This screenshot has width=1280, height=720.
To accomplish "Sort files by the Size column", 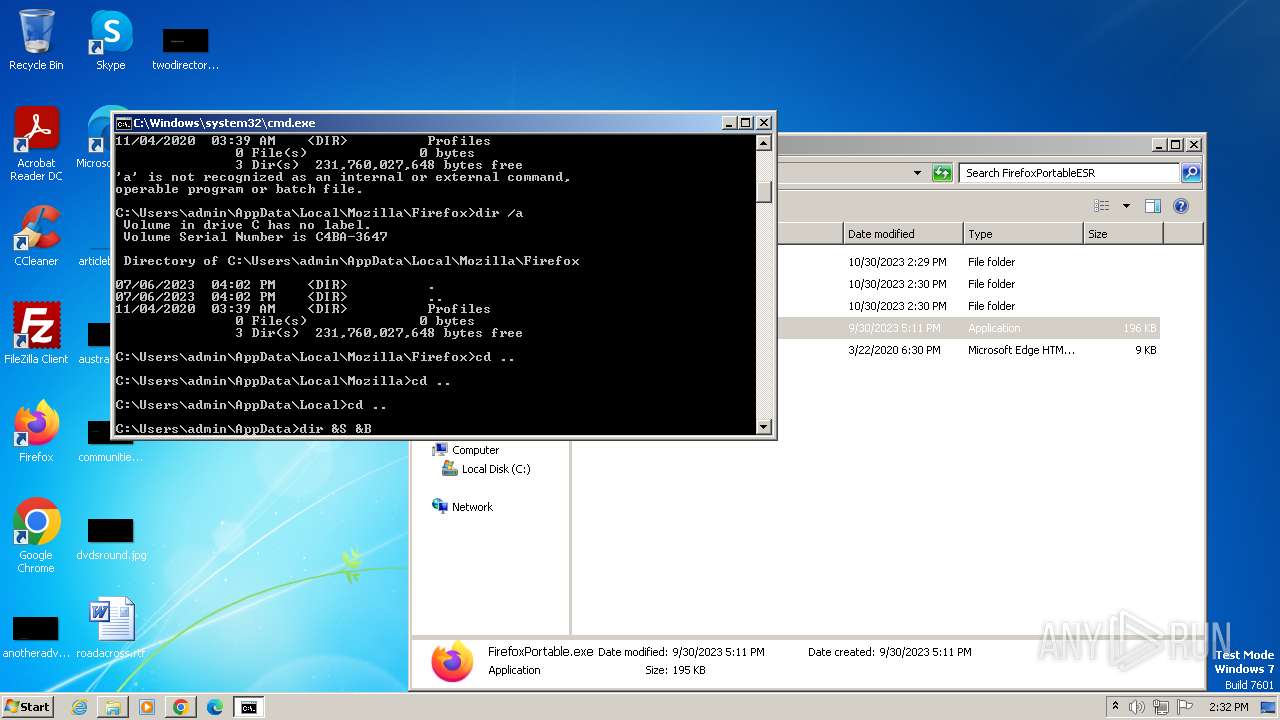I will click(x=1123, y=234).
